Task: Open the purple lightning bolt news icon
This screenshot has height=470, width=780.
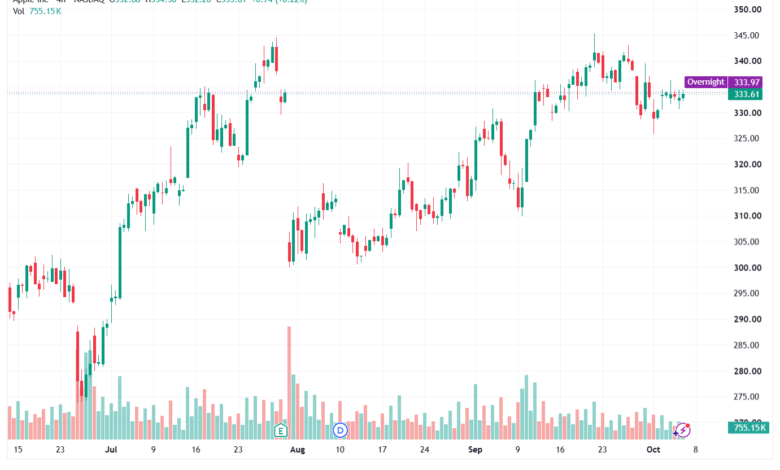Action: (x=683, y=430)
